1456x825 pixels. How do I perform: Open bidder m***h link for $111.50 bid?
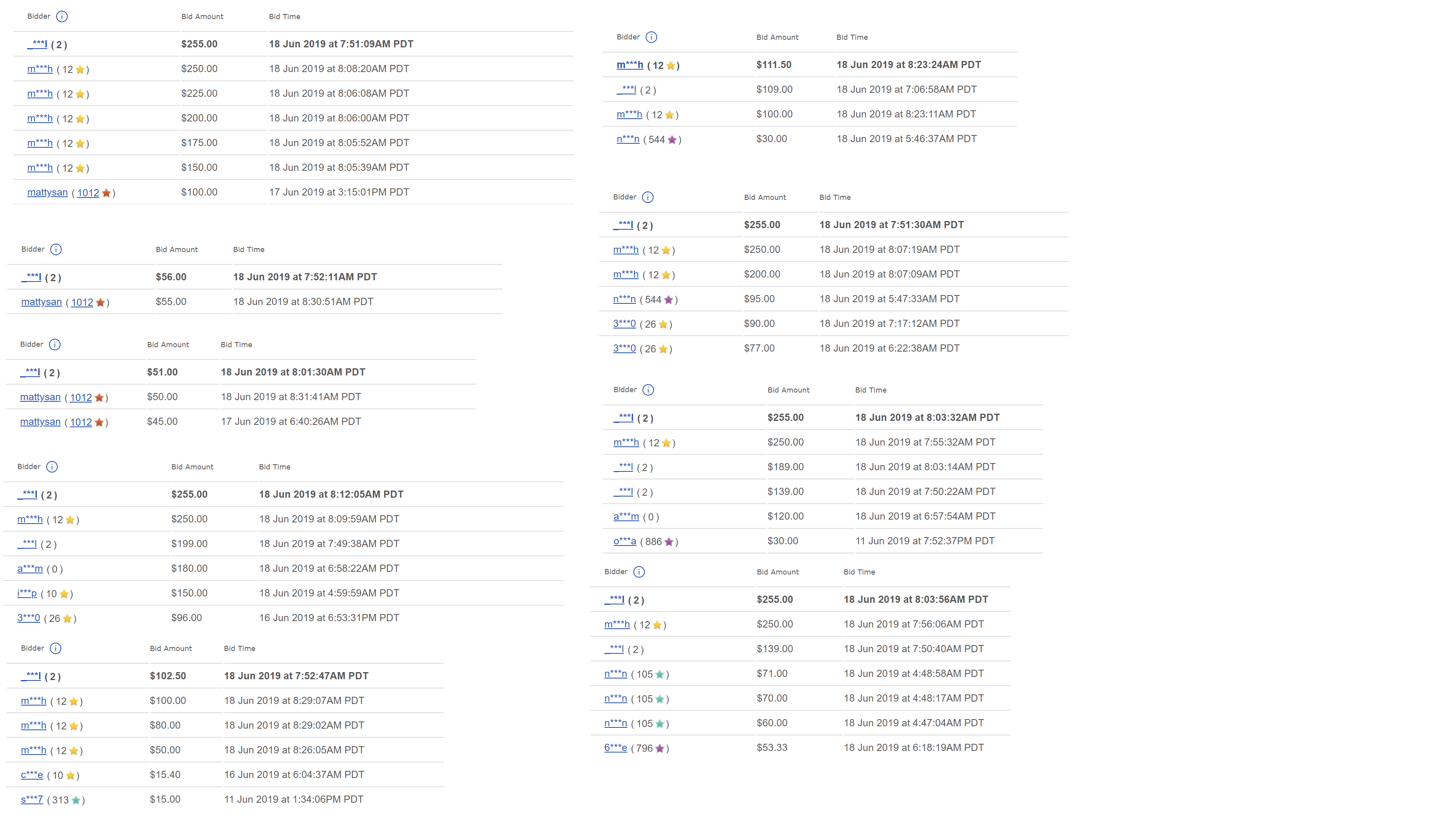(630, 65)
